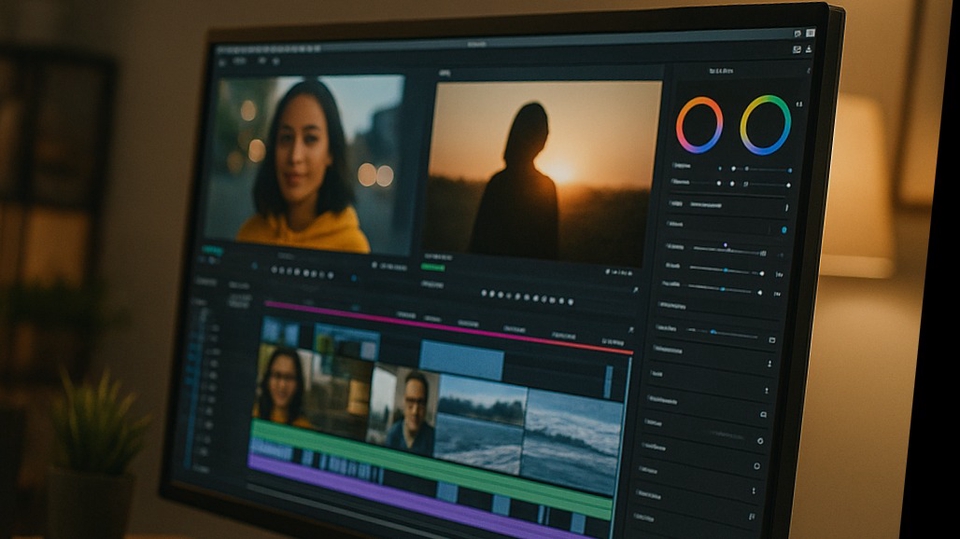
Task: Click the source monitor showing woman in yellow hoodie
Action: pyautogui.click(x=307, y=164)
